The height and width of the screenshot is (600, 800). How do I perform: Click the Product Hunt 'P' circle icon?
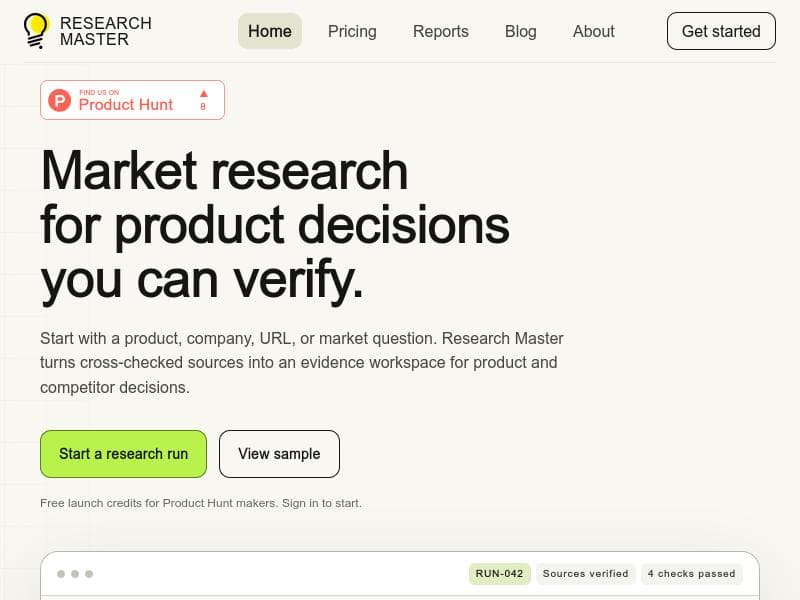coord(60,100)
